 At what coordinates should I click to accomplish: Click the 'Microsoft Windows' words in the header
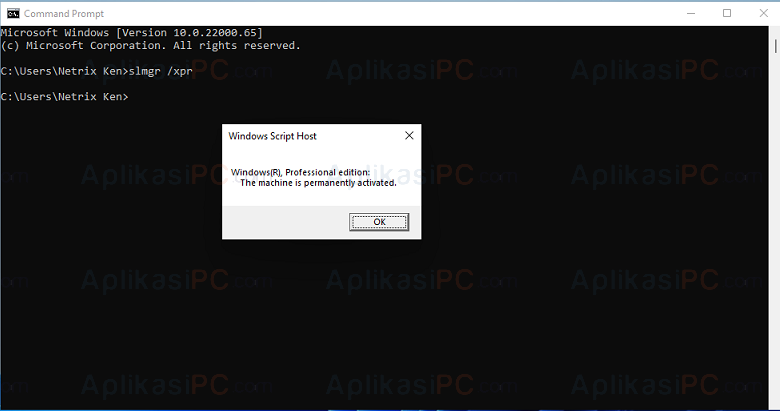coord(55,33)
